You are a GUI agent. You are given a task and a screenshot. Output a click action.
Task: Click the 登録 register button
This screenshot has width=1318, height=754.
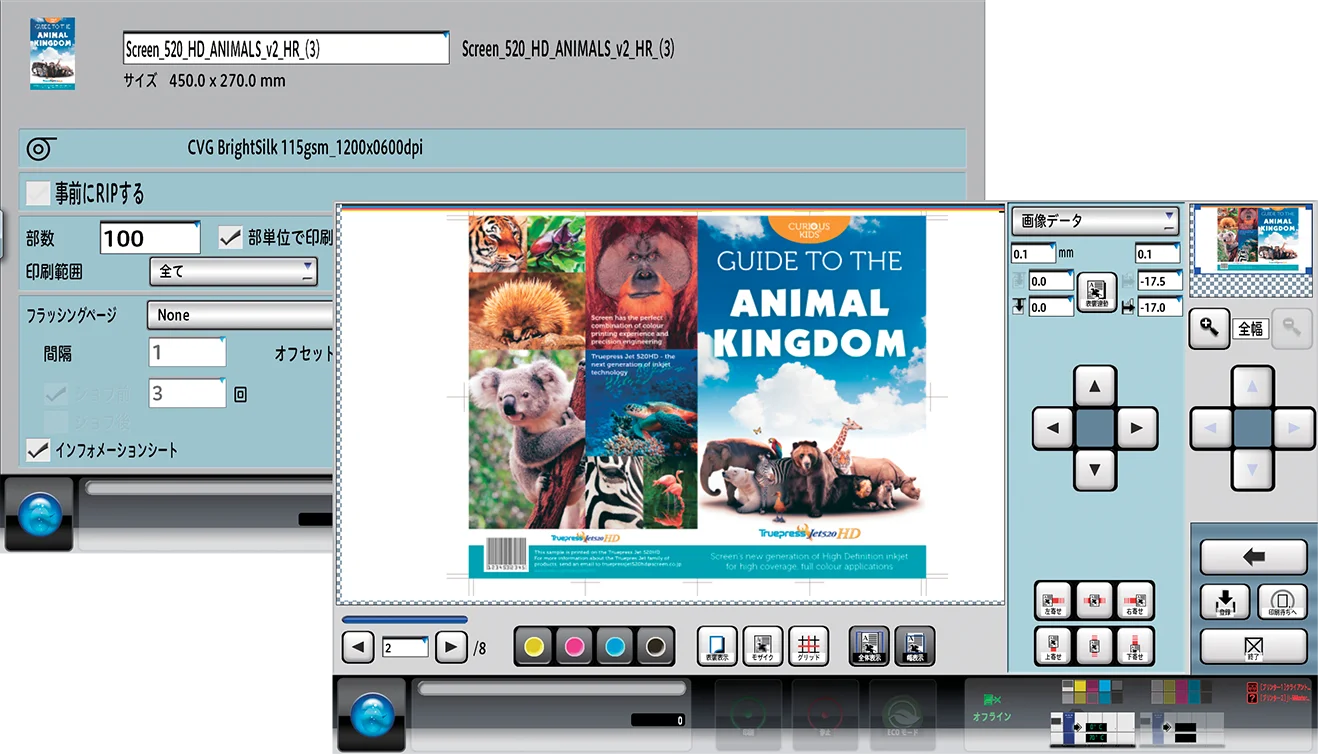point(1226,602)
